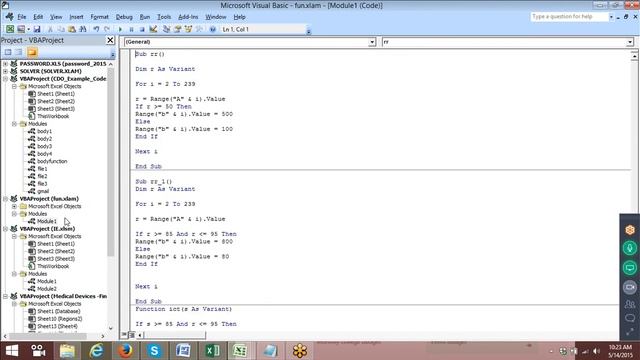Open Skype from the taskbar
640x360 pixels.
[x=154, y=351]
